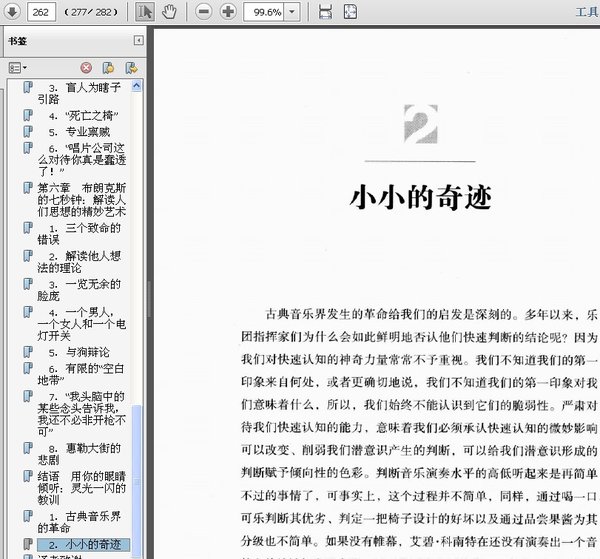The image size is (600, 559).
Task: Open bookmark 3. 盲人为瞎子引路
Action: pos(79,93)
